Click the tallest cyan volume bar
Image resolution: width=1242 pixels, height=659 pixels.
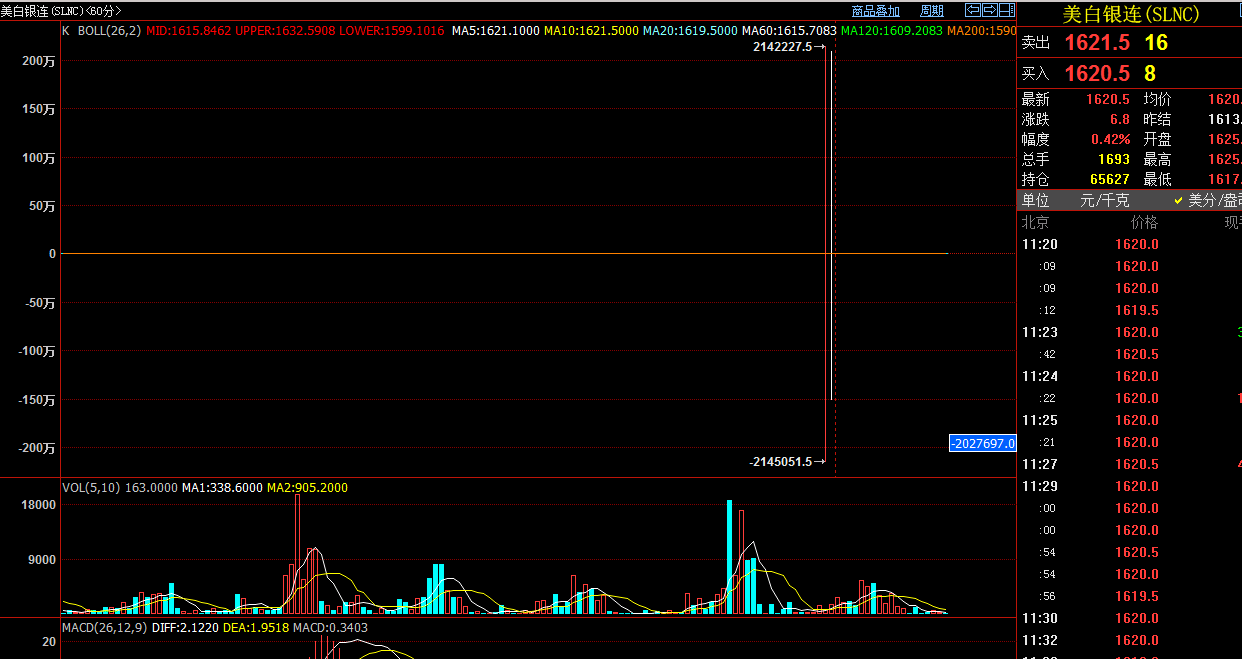click(729, 556)
